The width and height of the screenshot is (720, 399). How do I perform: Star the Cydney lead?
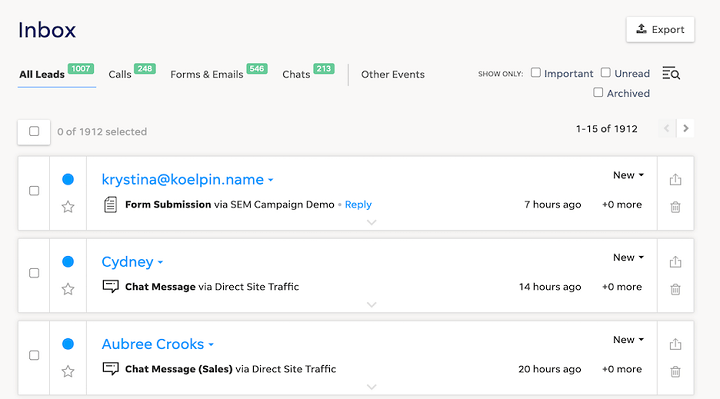pyautogui.click(x=68, y=289)
